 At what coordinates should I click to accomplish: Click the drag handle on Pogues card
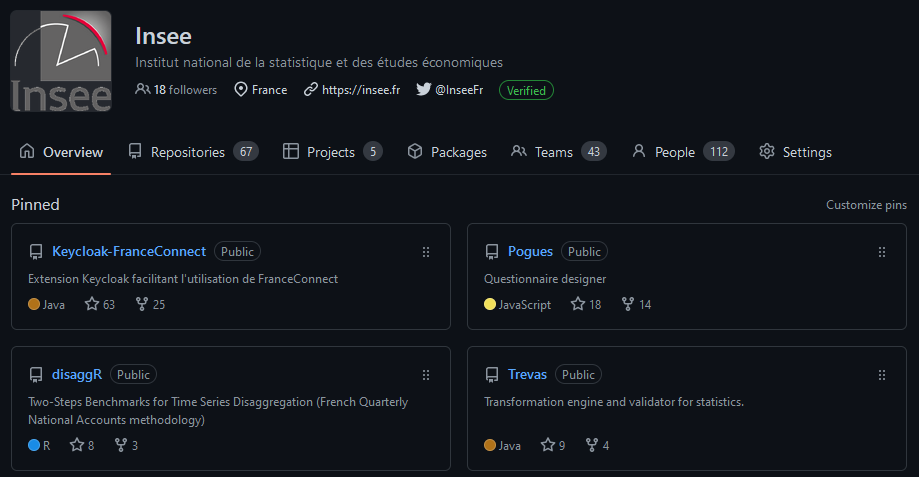[882, 252]
